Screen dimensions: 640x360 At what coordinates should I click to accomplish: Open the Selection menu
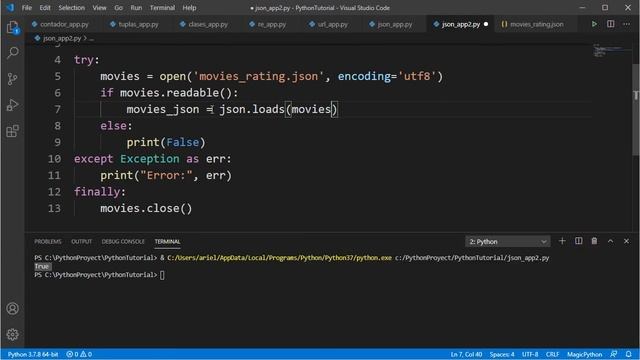tap(71, 8)
